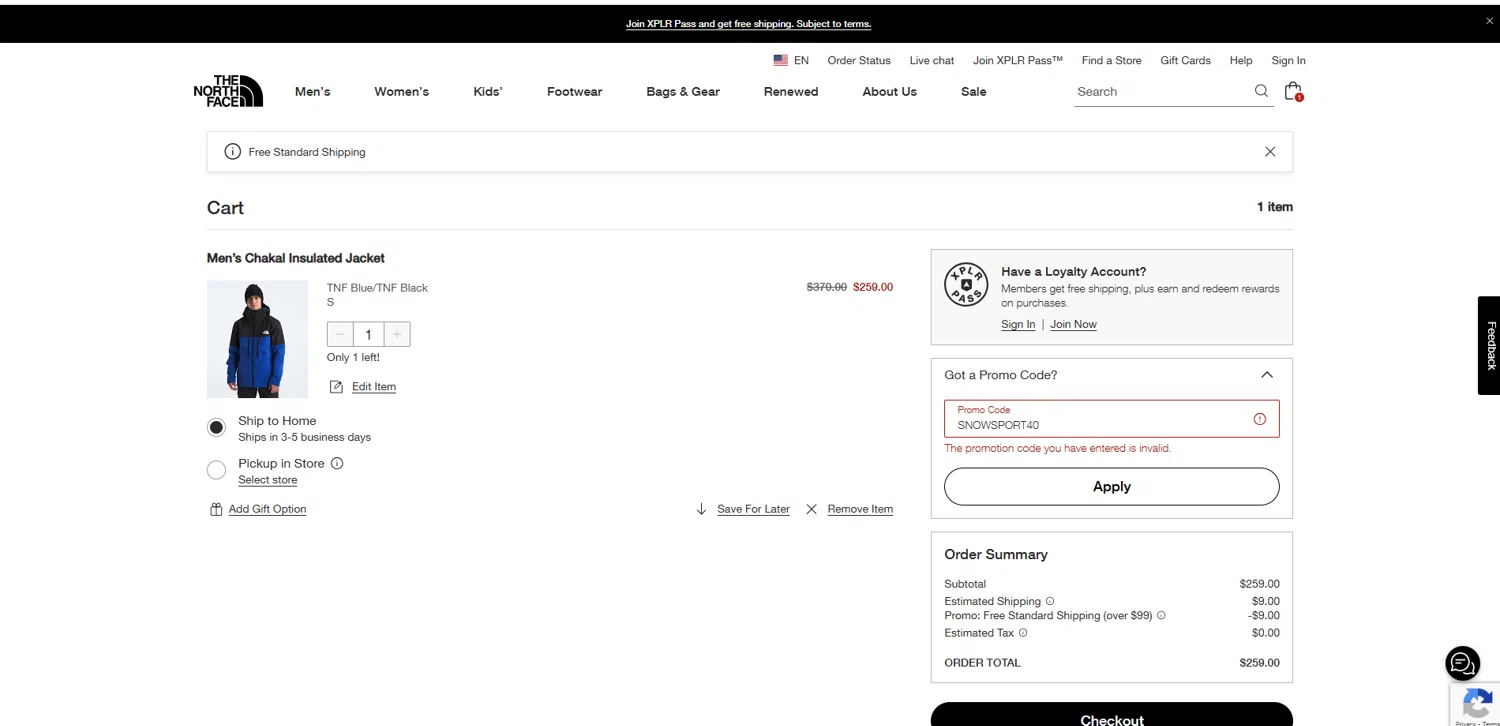Click the promo code error alert icon

point(1259,419)
